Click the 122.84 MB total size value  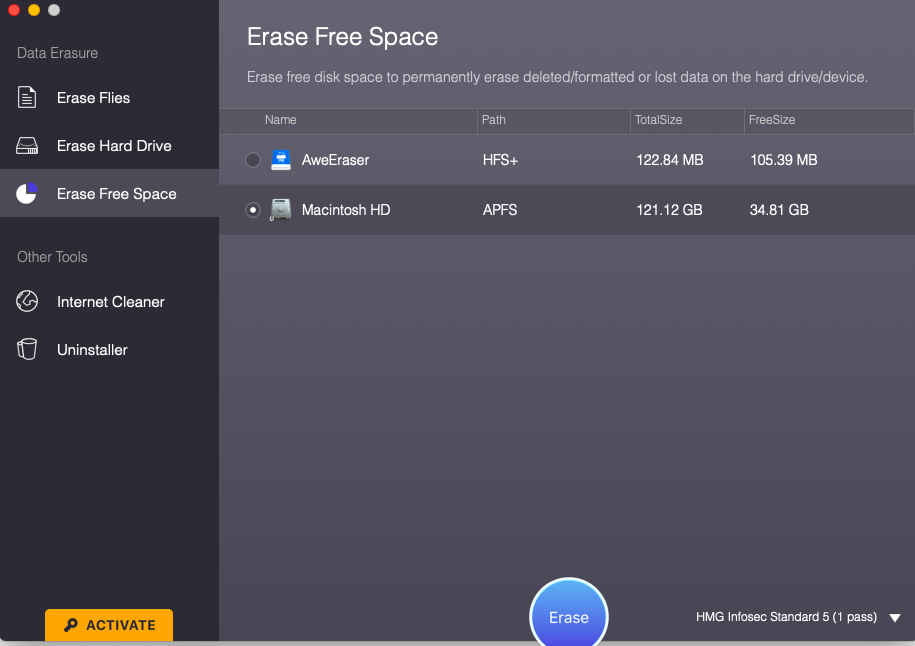669,160
